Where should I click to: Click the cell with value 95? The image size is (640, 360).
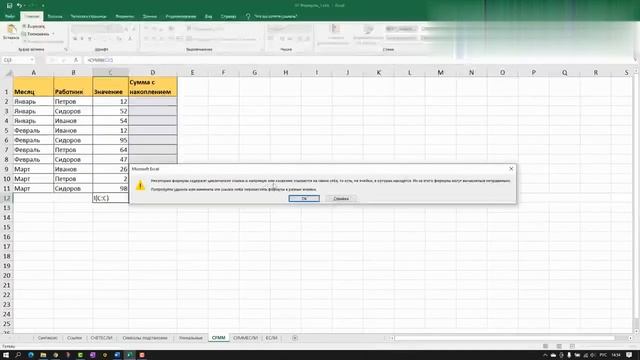[x=111, y=140]
